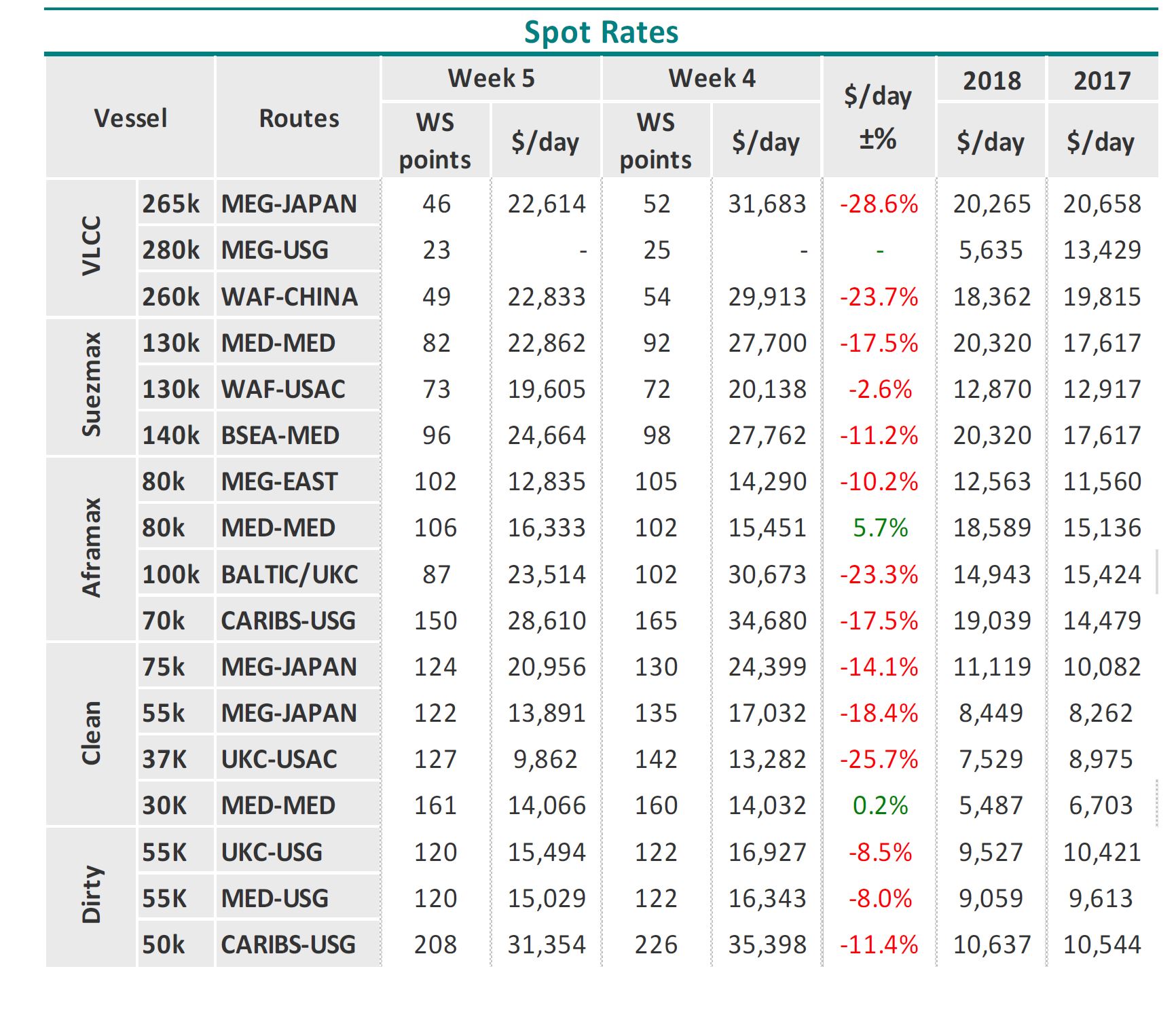Click the Dirty vessel category cell
1176x1009 pixels.
[91, 896]
